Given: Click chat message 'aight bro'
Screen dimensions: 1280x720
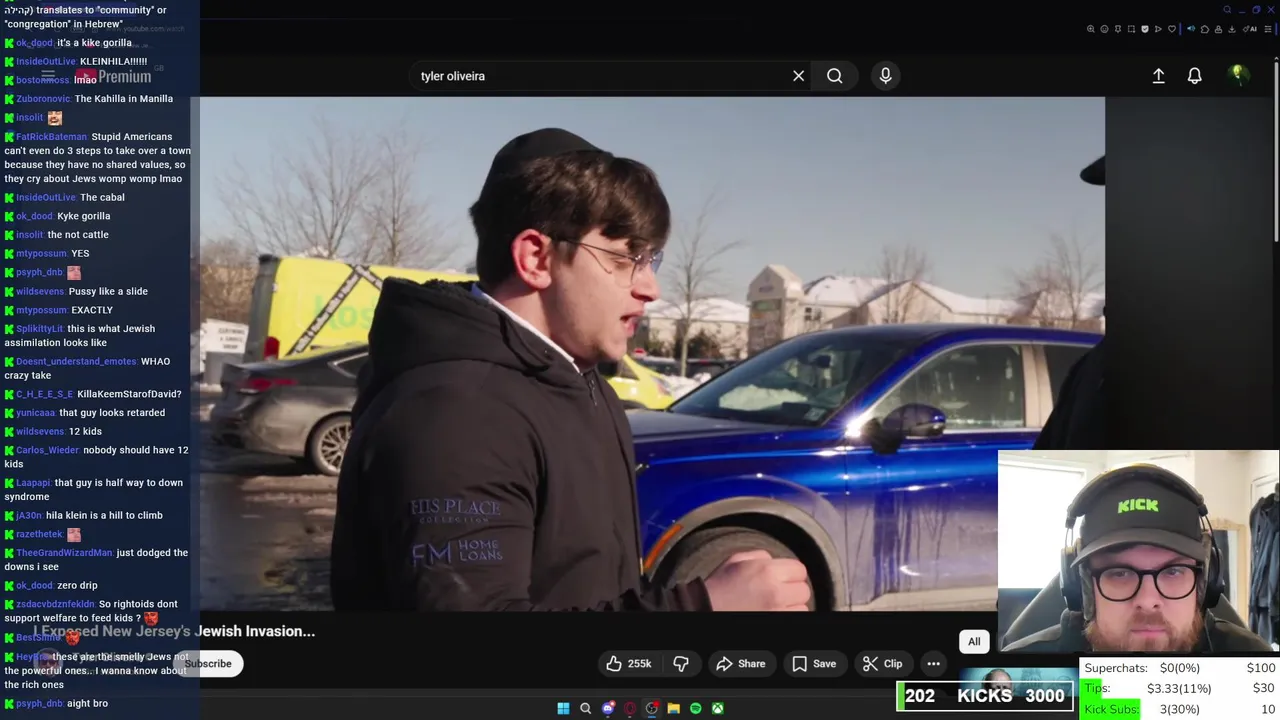Looking at the screenshot, I should tap(87, 704).
